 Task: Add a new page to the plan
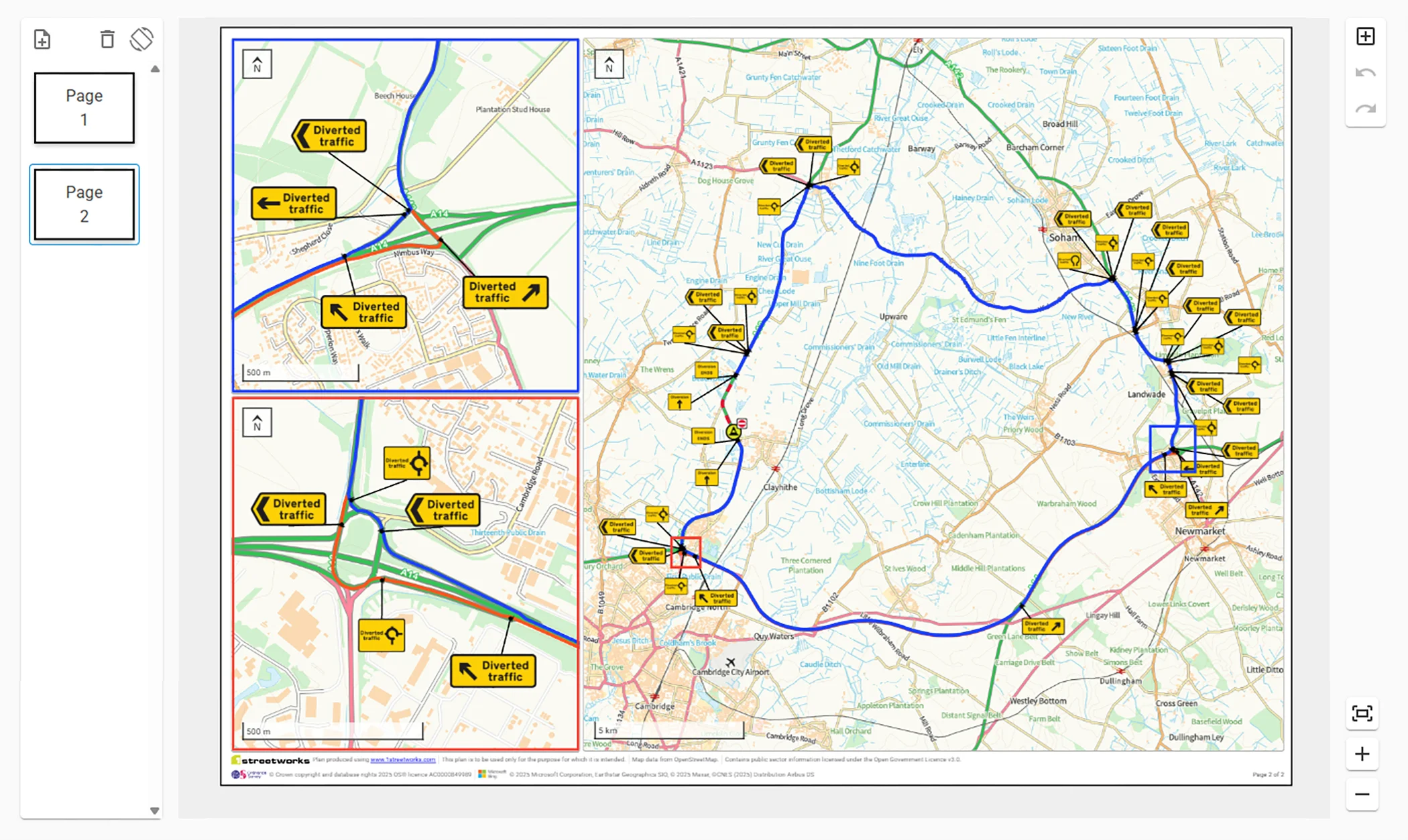(x=43, y=40)
